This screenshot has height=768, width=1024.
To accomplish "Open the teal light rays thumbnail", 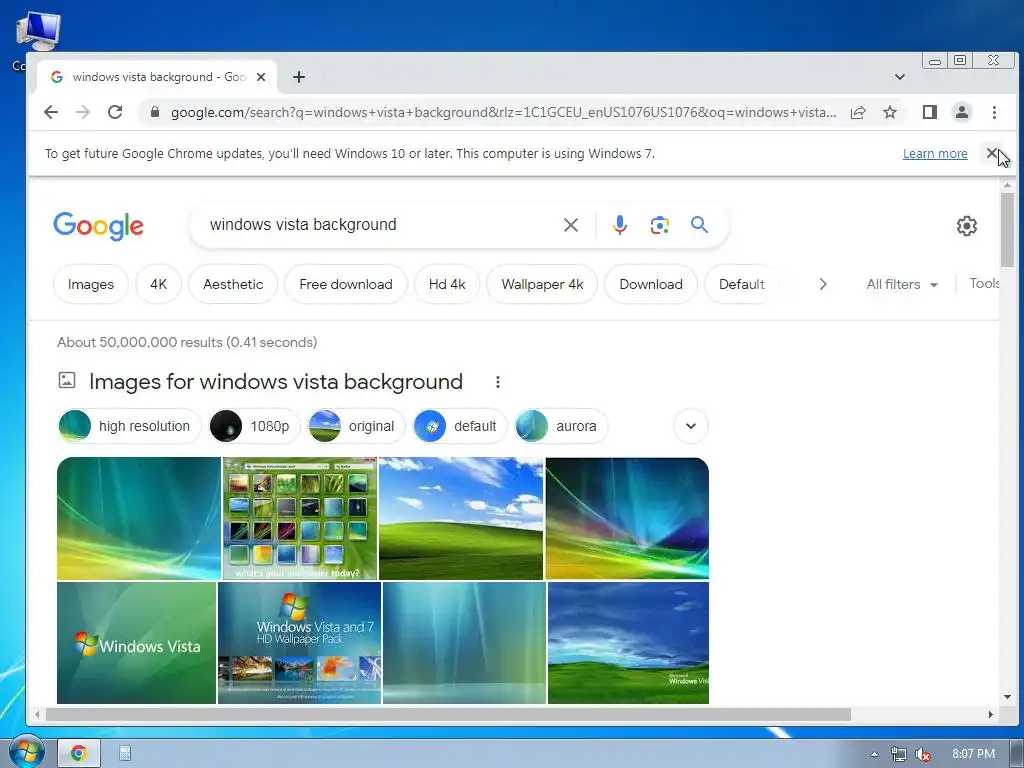I will [x=464, y=643].
